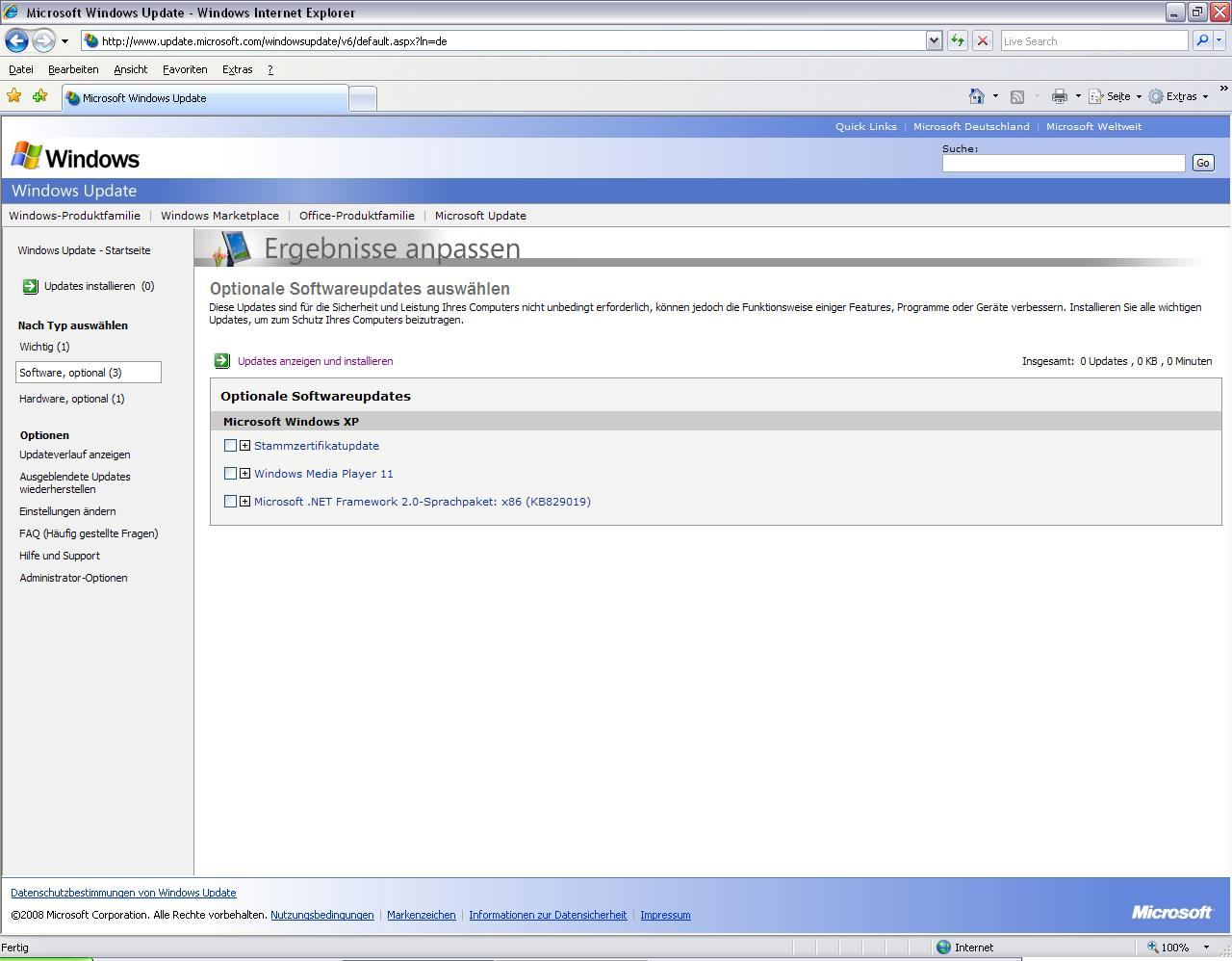1232x961 pixels.
Task: Open the Ansicht menu
Action: (x=130, y=69)
